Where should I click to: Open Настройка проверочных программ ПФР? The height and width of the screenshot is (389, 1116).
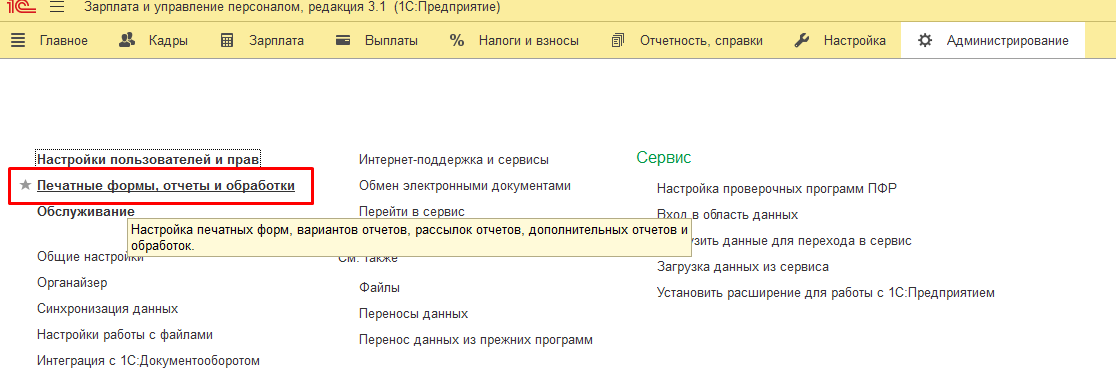777,188
